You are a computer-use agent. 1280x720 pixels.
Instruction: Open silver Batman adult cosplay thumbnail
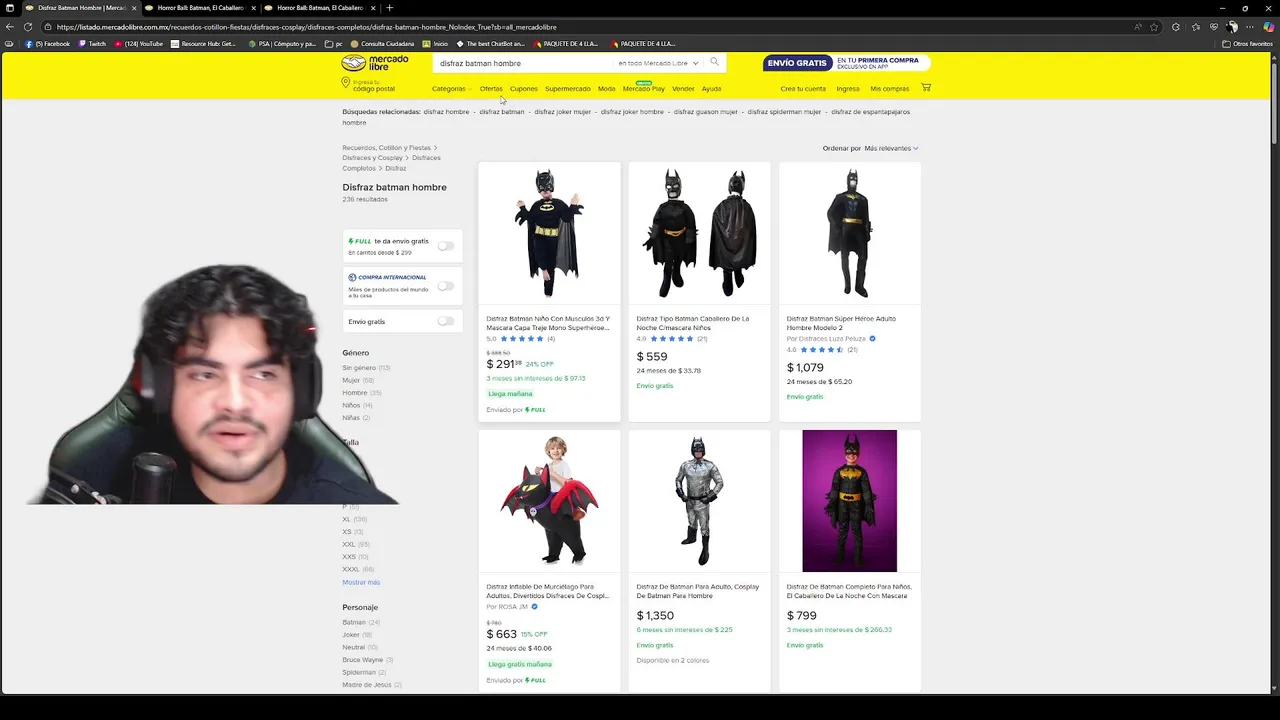pos(699,501)
